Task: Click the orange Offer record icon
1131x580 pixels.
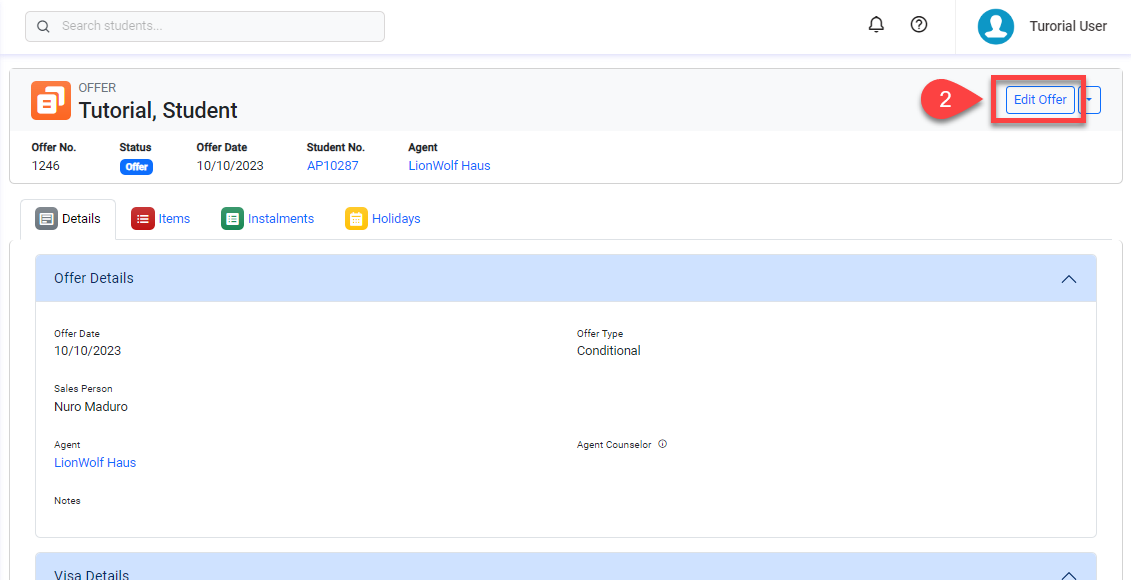Action: point(51,100)
